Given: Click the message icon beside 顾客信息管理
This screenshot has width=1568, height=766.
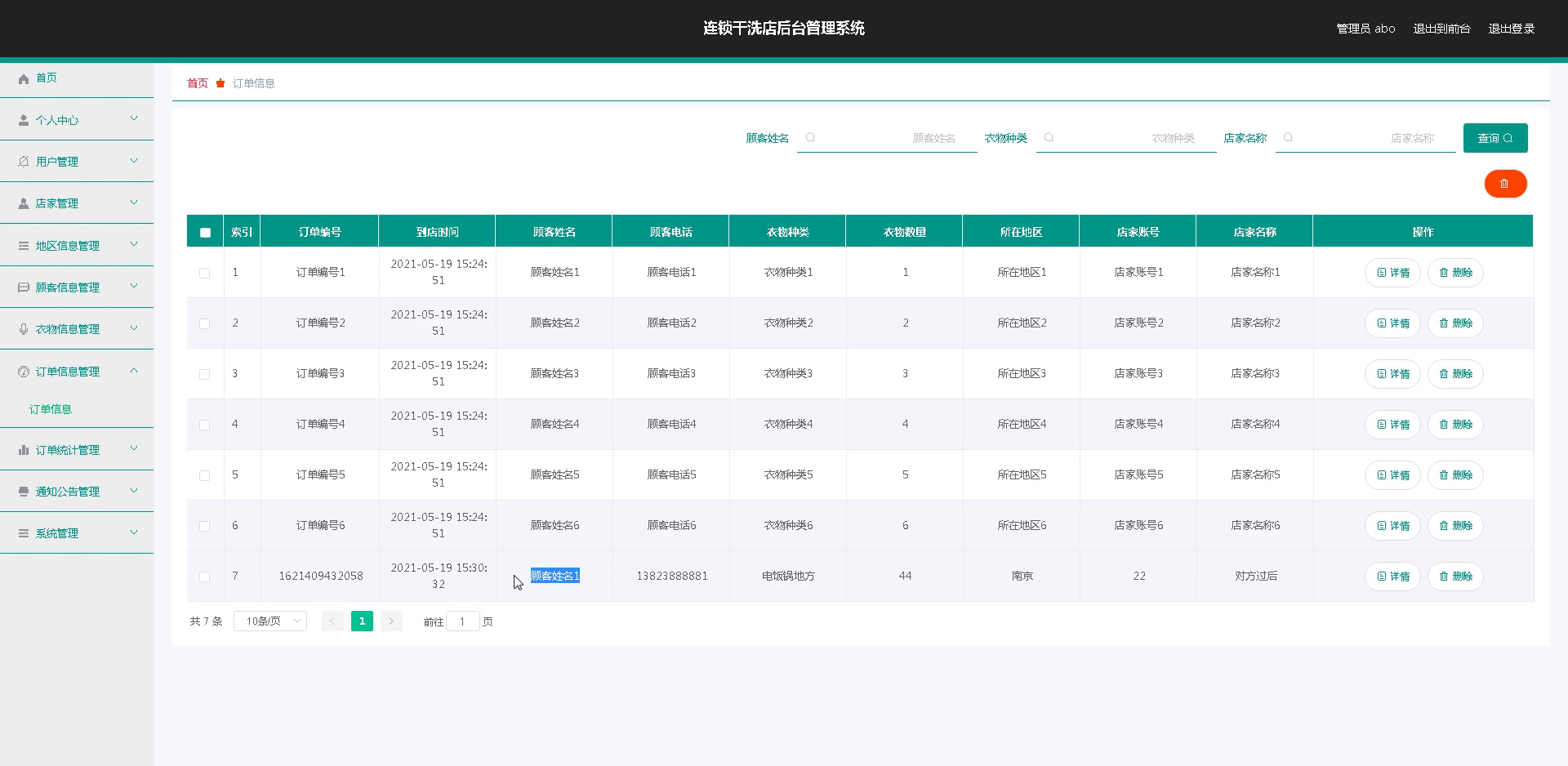Looking at the screenshot, I should pyautogui.click(x=24, y=287).
